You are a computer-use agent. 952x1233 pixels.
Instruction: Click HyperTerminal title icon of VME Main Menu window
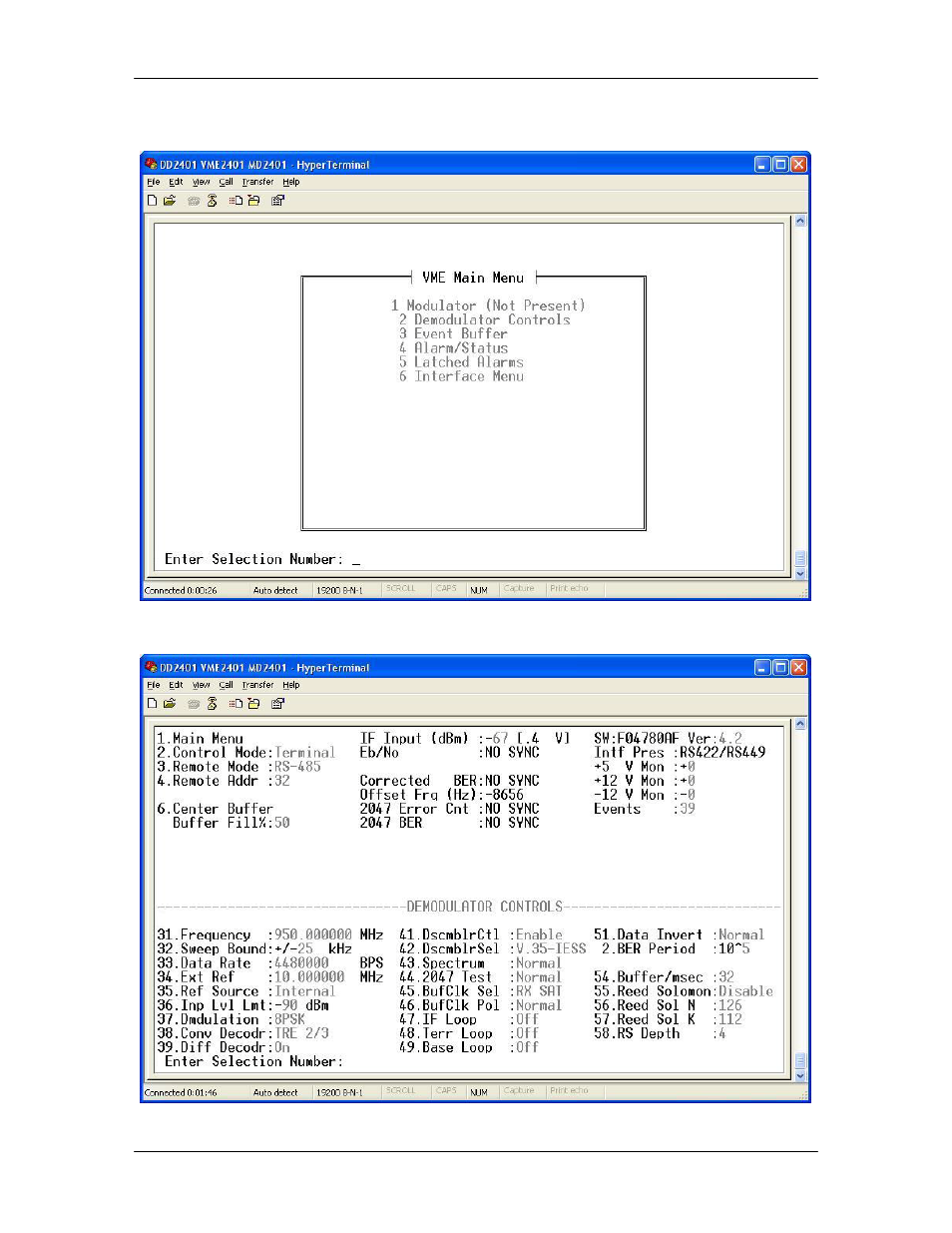pyautogui.click(x=151, y=164)
